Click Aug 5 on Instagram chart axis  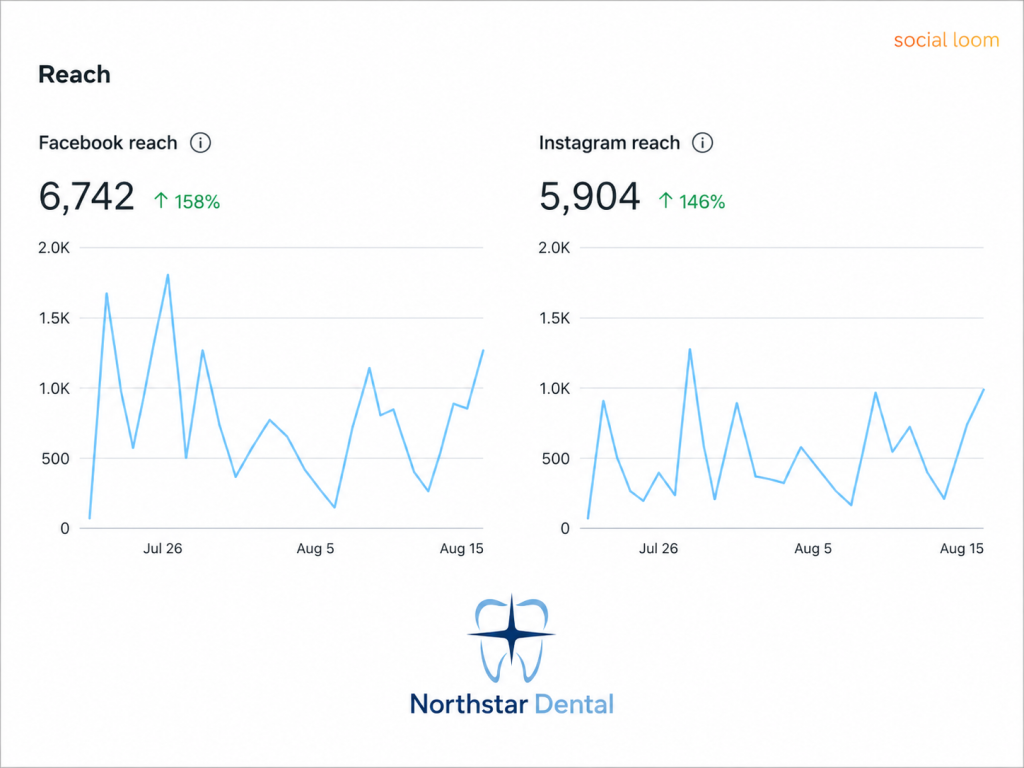click(x=813, y=549)
